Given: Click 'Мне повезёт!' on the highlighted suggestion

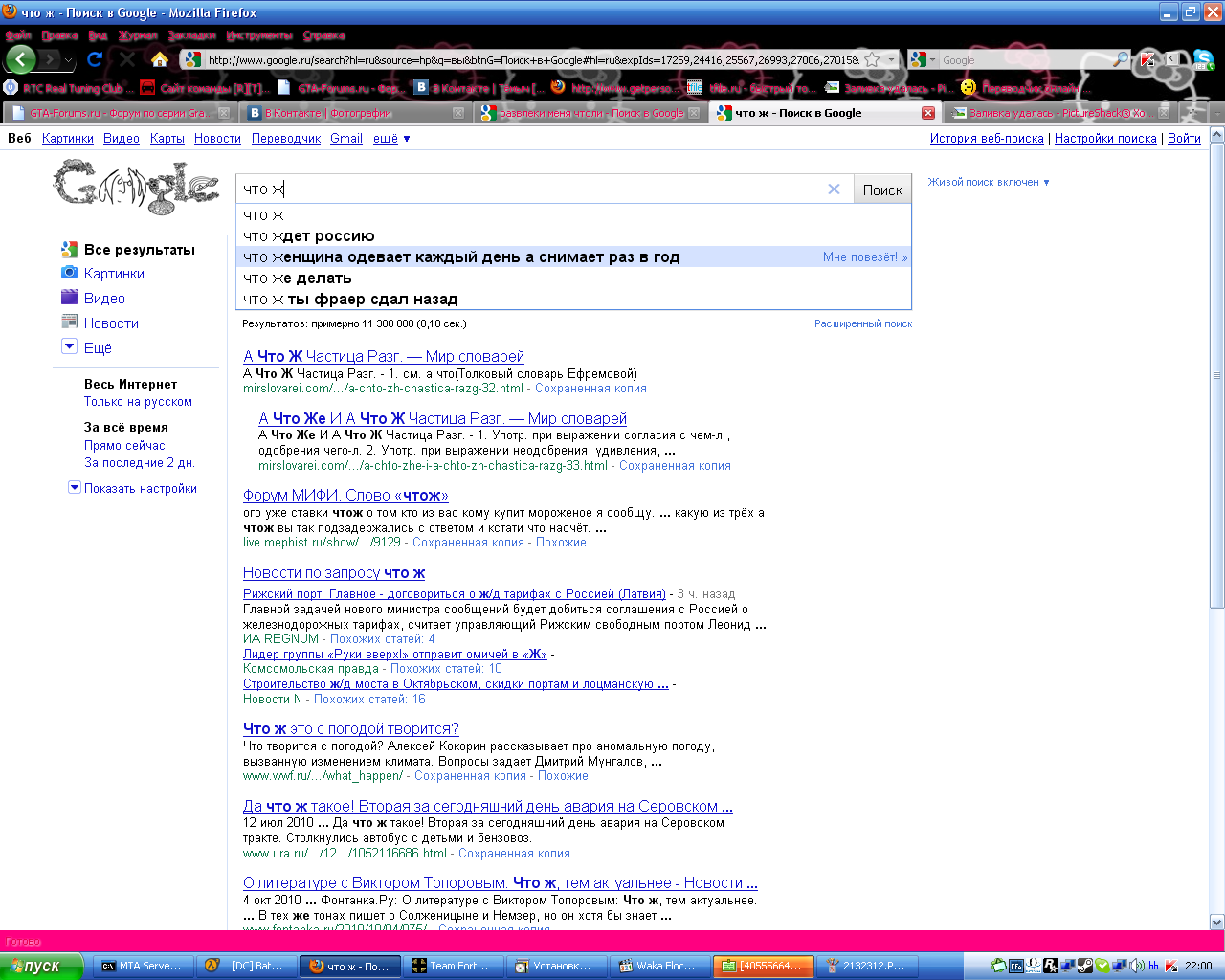Looking at the screenshot, I should coord(865,257).
